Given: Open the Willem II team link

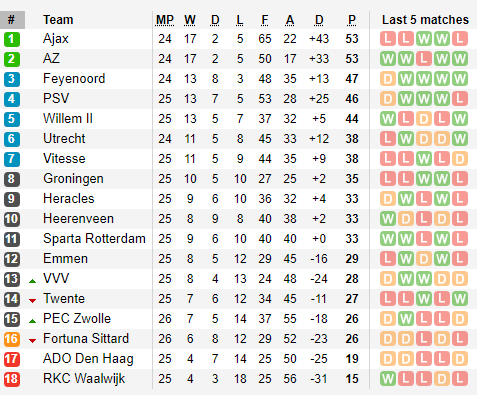Looking at the screenshot, I should point(68,119).
